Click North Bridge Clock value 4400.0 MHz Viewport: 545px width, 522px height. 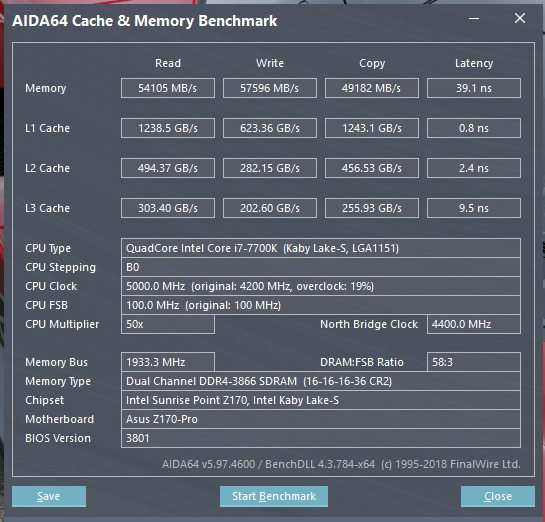[474, 324]
